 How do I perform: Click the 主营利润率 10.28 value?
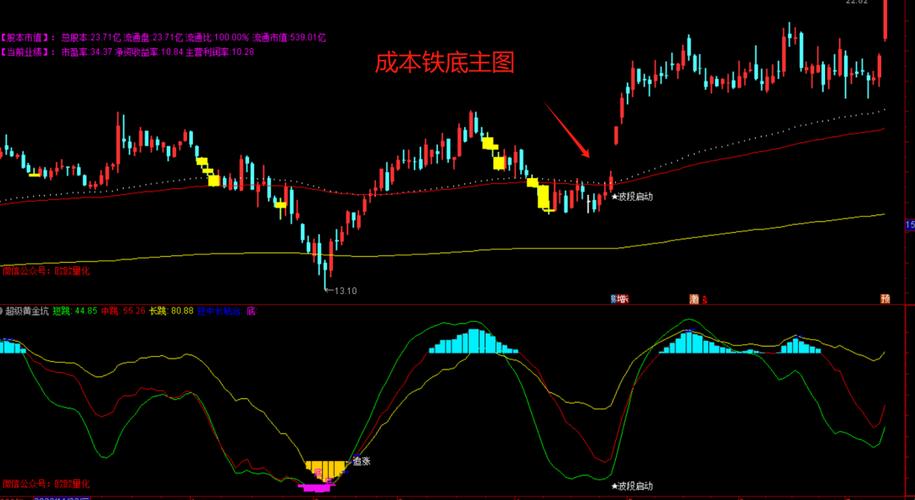(x=220, y=52)
